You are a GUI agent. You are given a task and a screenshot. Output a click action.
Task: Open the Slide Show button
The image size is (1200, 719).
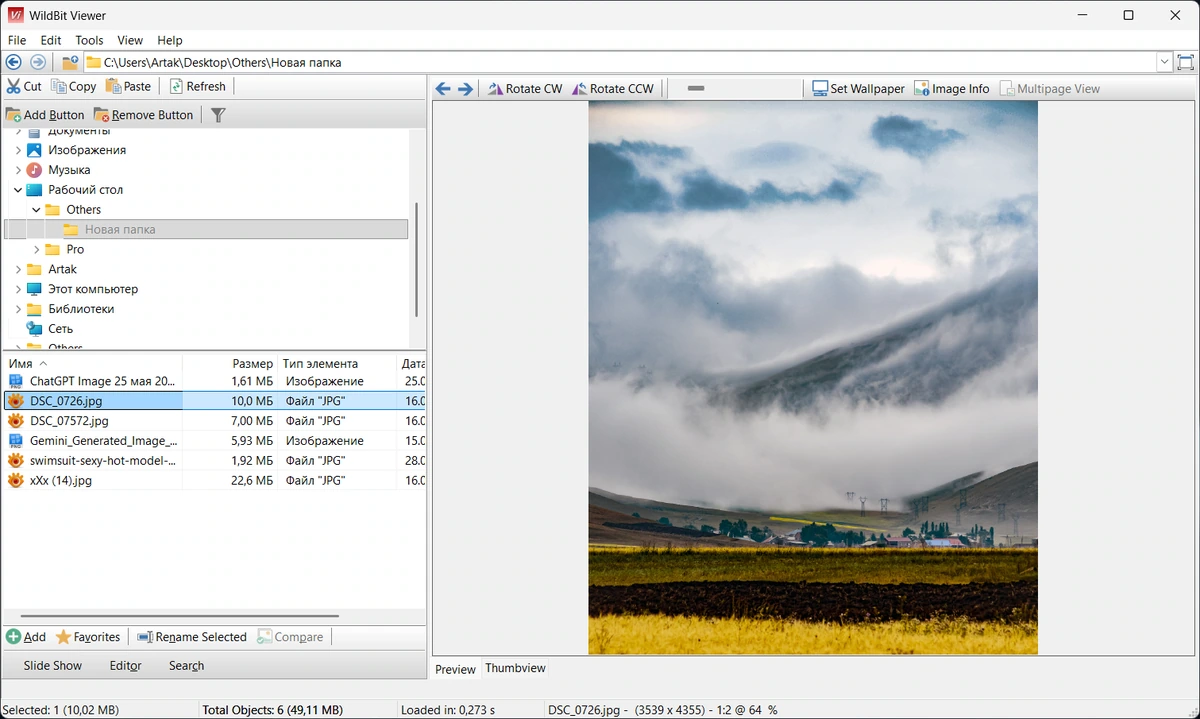(x=53, y=665)
